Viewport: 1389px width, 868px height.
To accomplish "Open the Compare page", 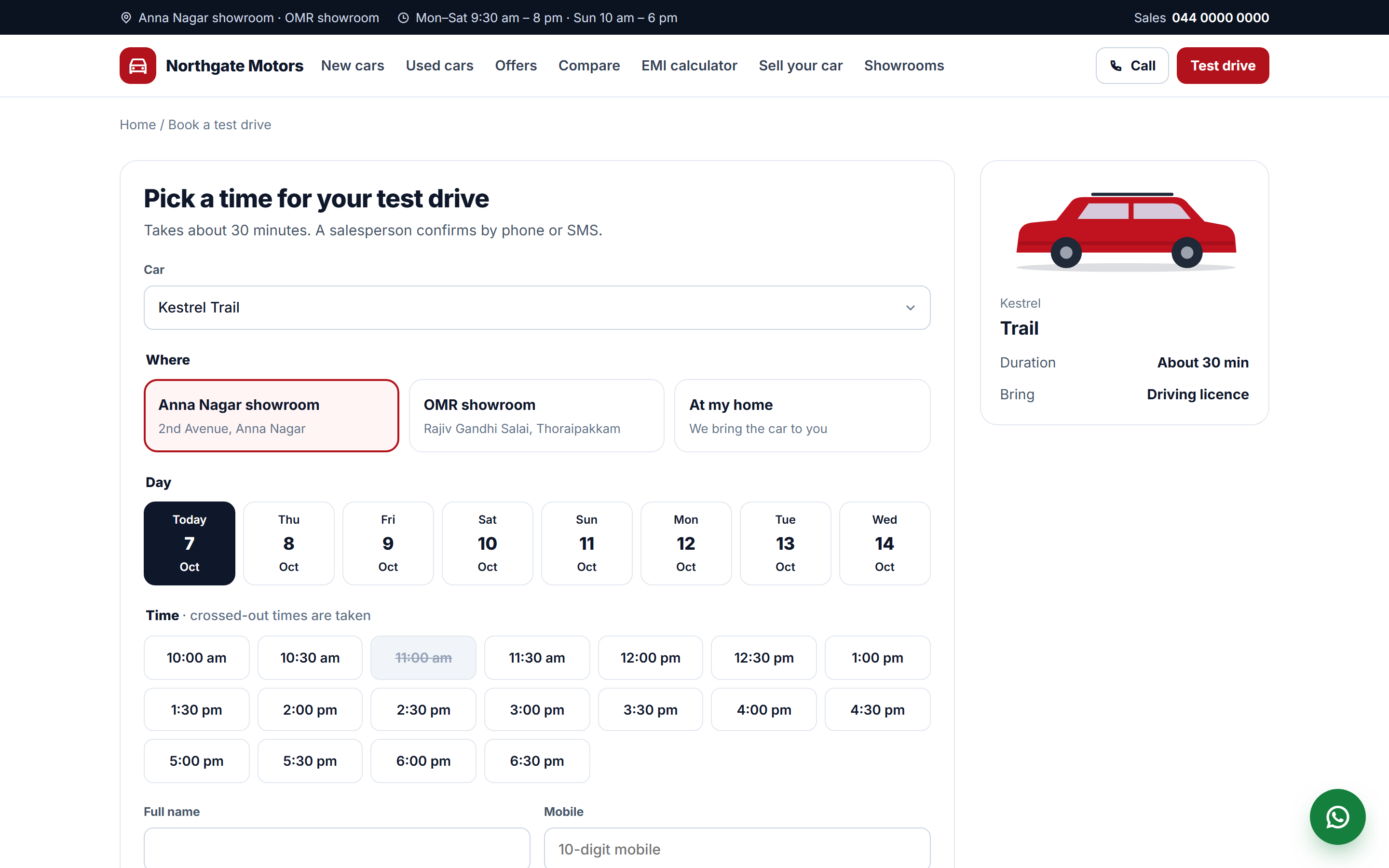I will click(x=589, y=66).
